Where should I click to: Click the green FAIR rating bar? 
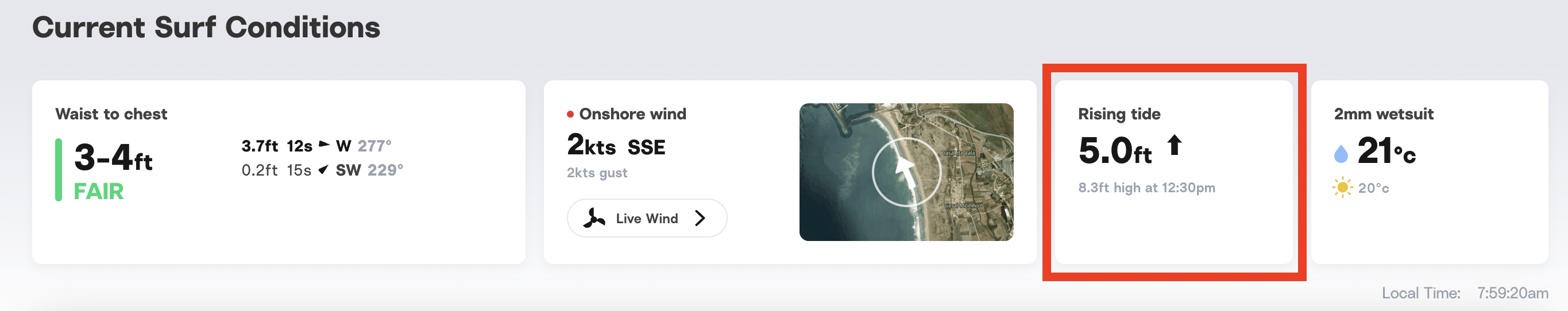(x=59, y=170)
